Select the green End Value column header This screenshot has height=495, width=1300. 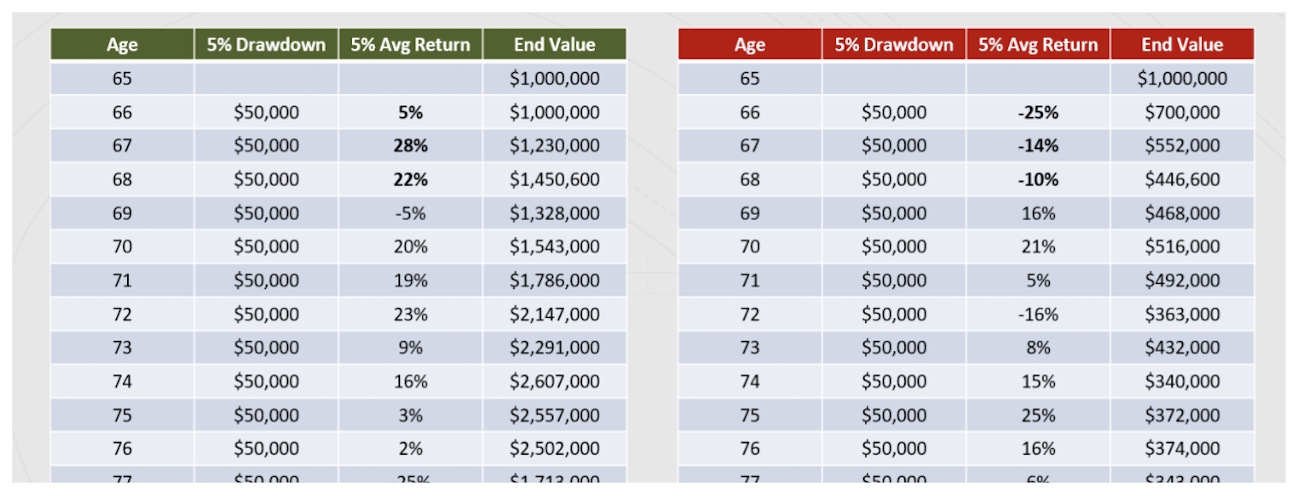(554, 44)
